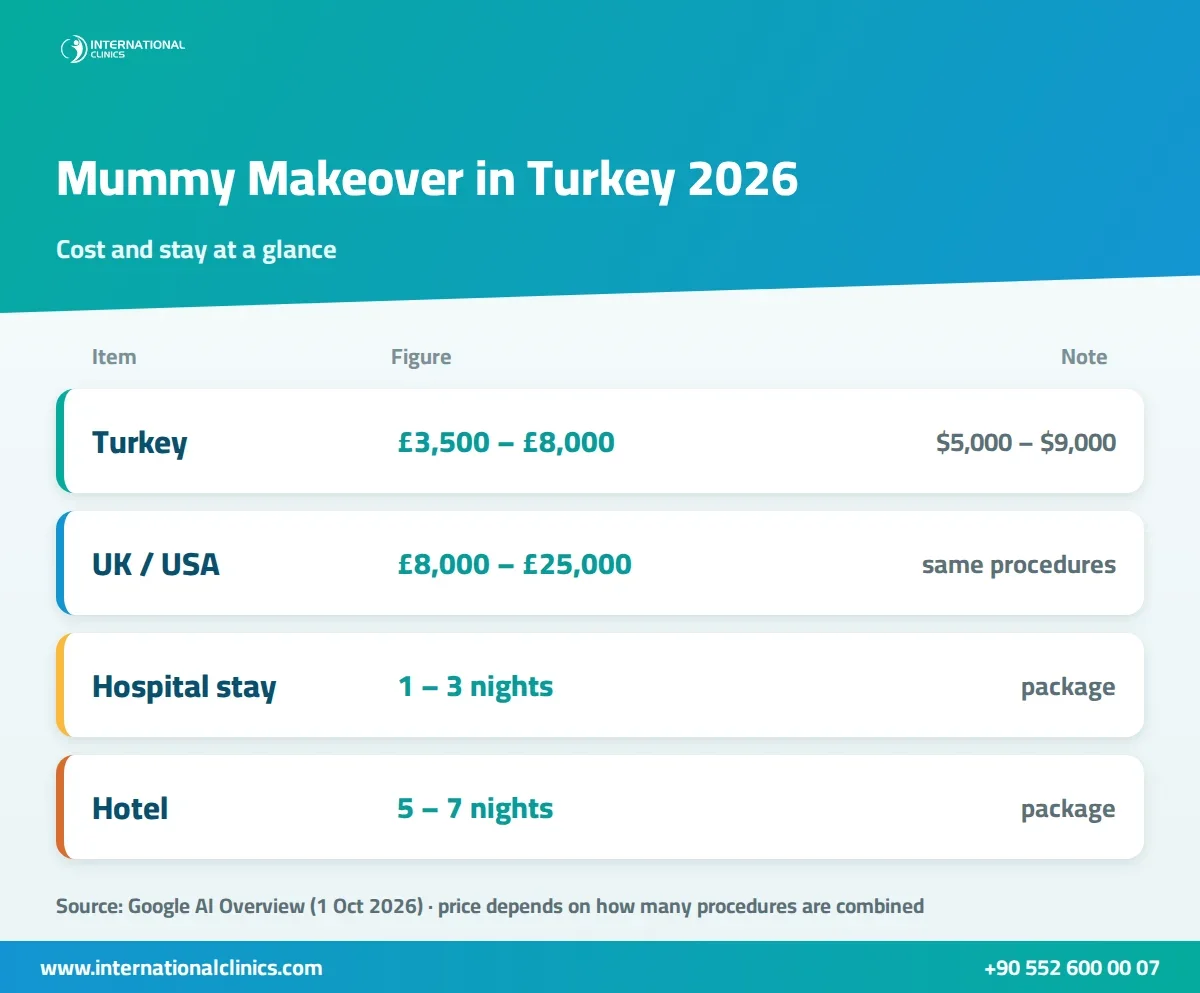
Task: Click the 'same procedures' note
Action: (x=1019, y=565)
